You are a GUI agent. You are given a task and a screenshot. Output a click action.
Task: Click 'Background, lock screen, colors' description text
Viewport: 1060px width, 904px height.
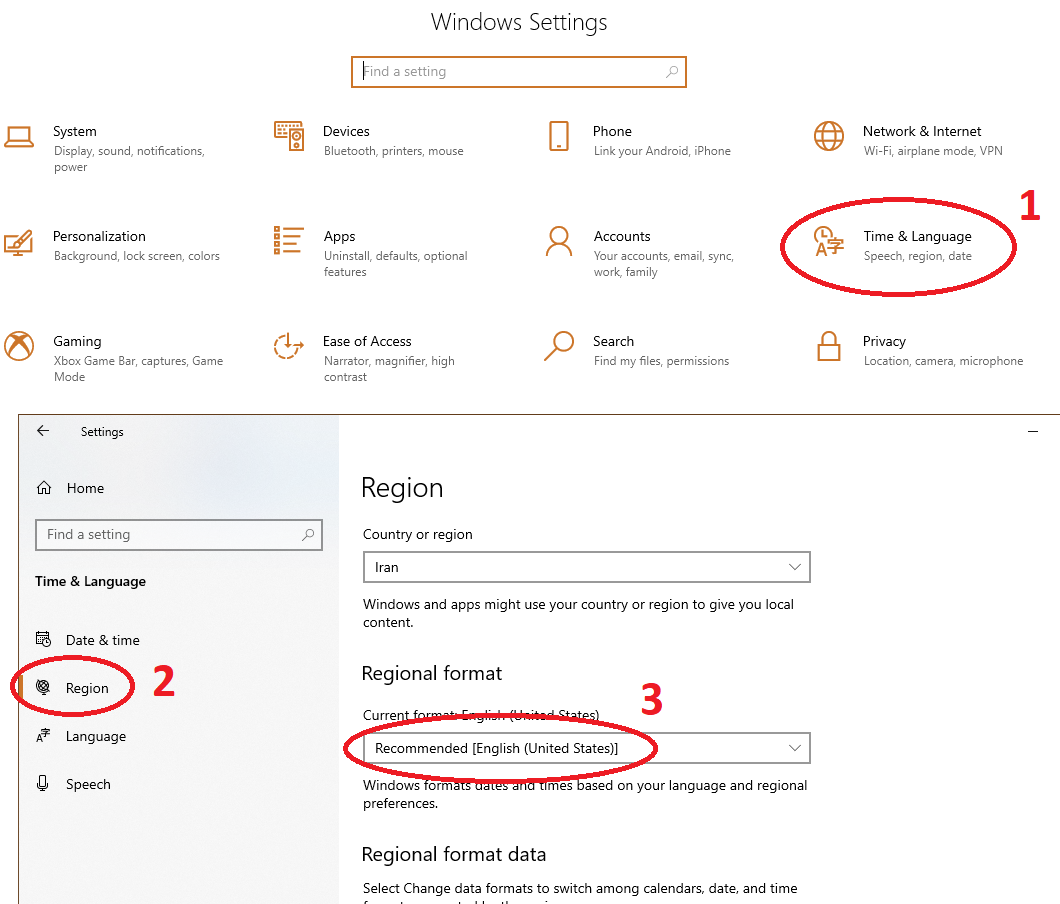point(137,256)
